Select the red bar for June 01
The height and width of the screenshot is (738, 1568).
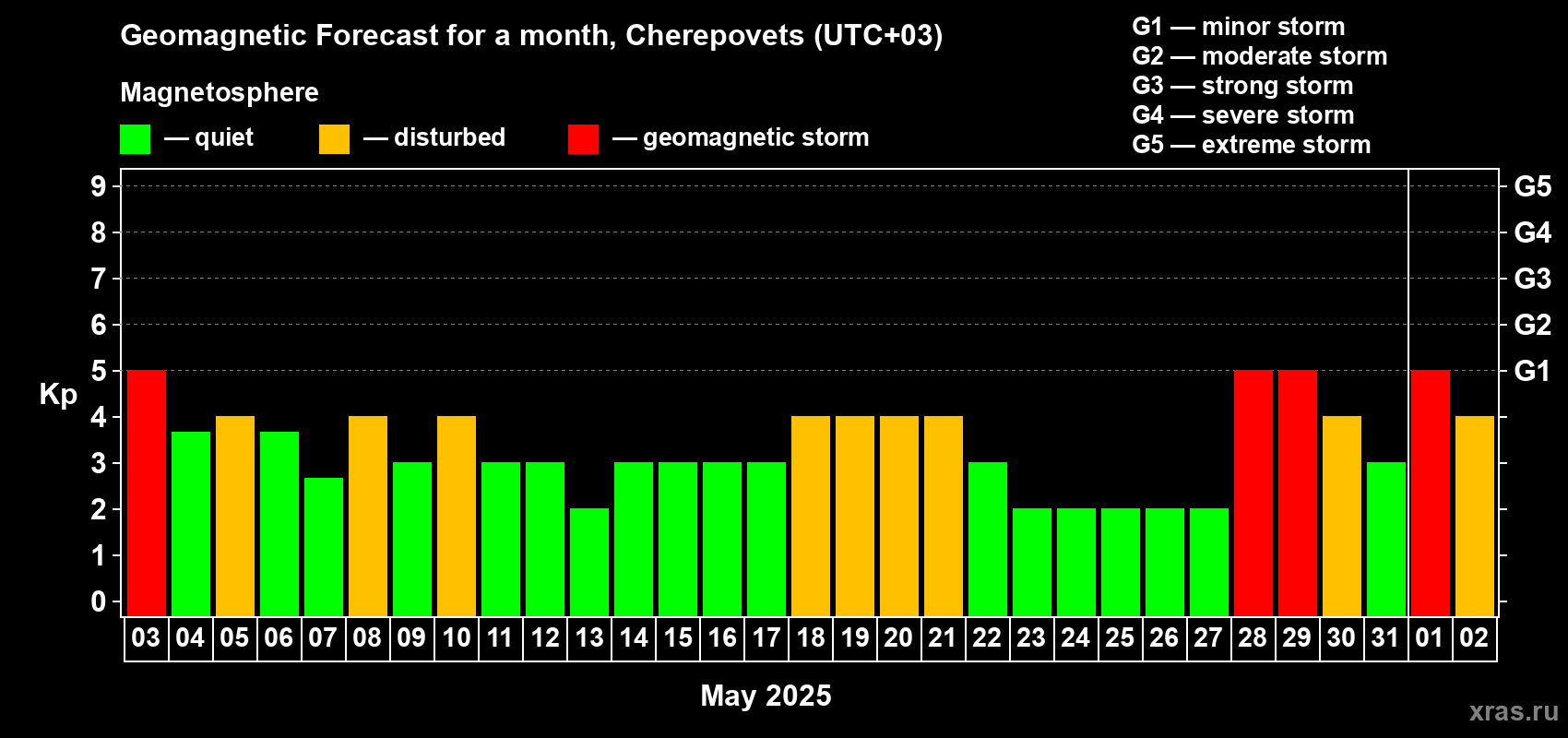(x=1431, y=494)
